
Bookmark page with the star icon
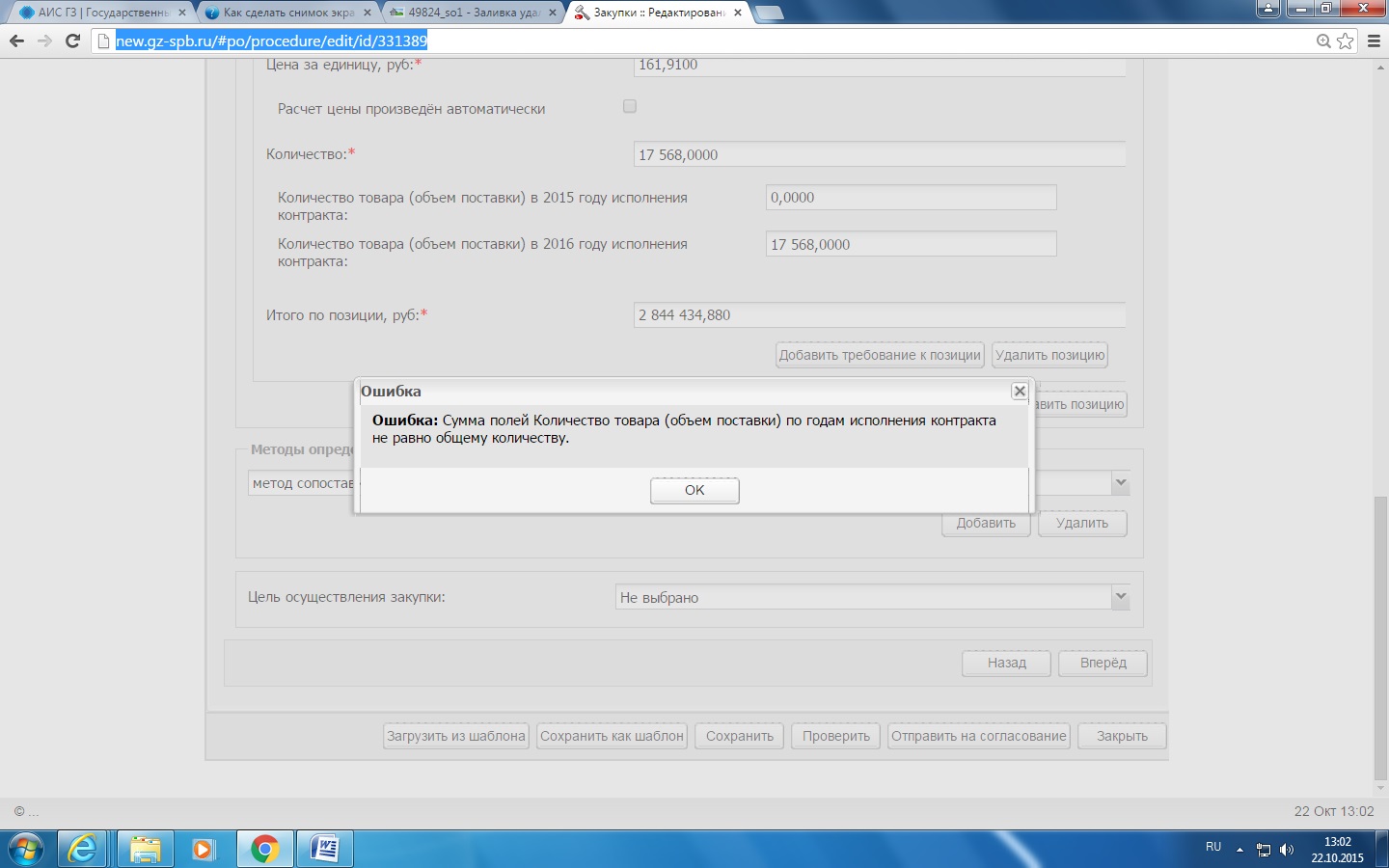pos(1346,41)
